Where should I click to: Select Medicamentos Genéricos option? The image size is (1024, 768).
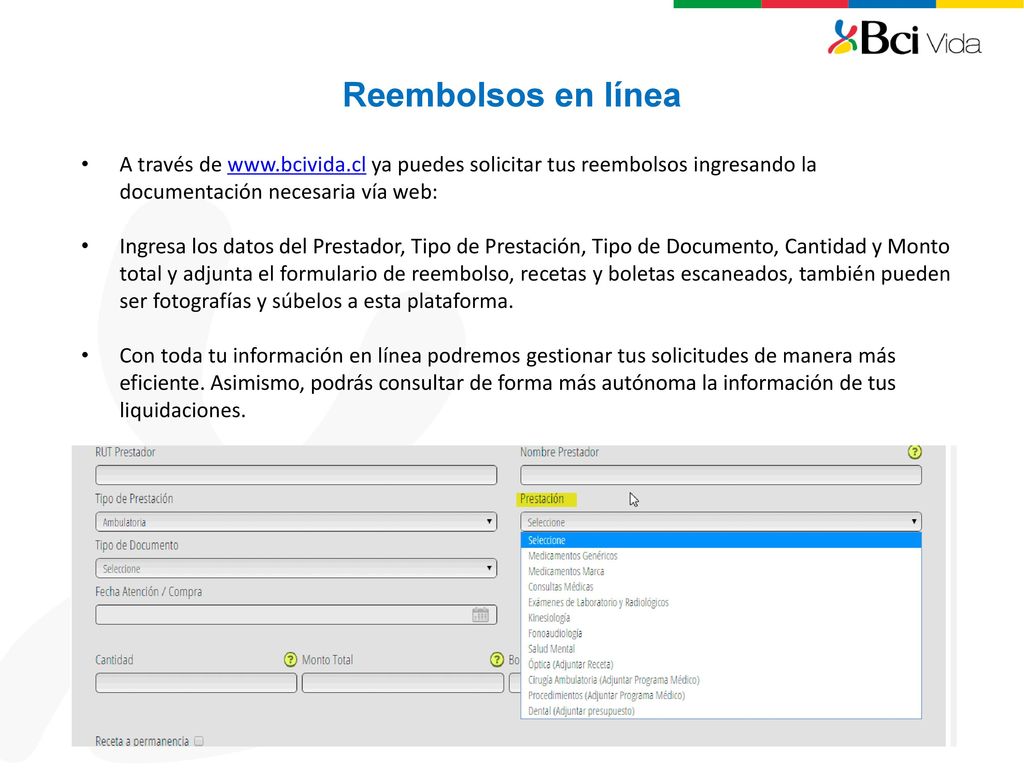(721, 556)
